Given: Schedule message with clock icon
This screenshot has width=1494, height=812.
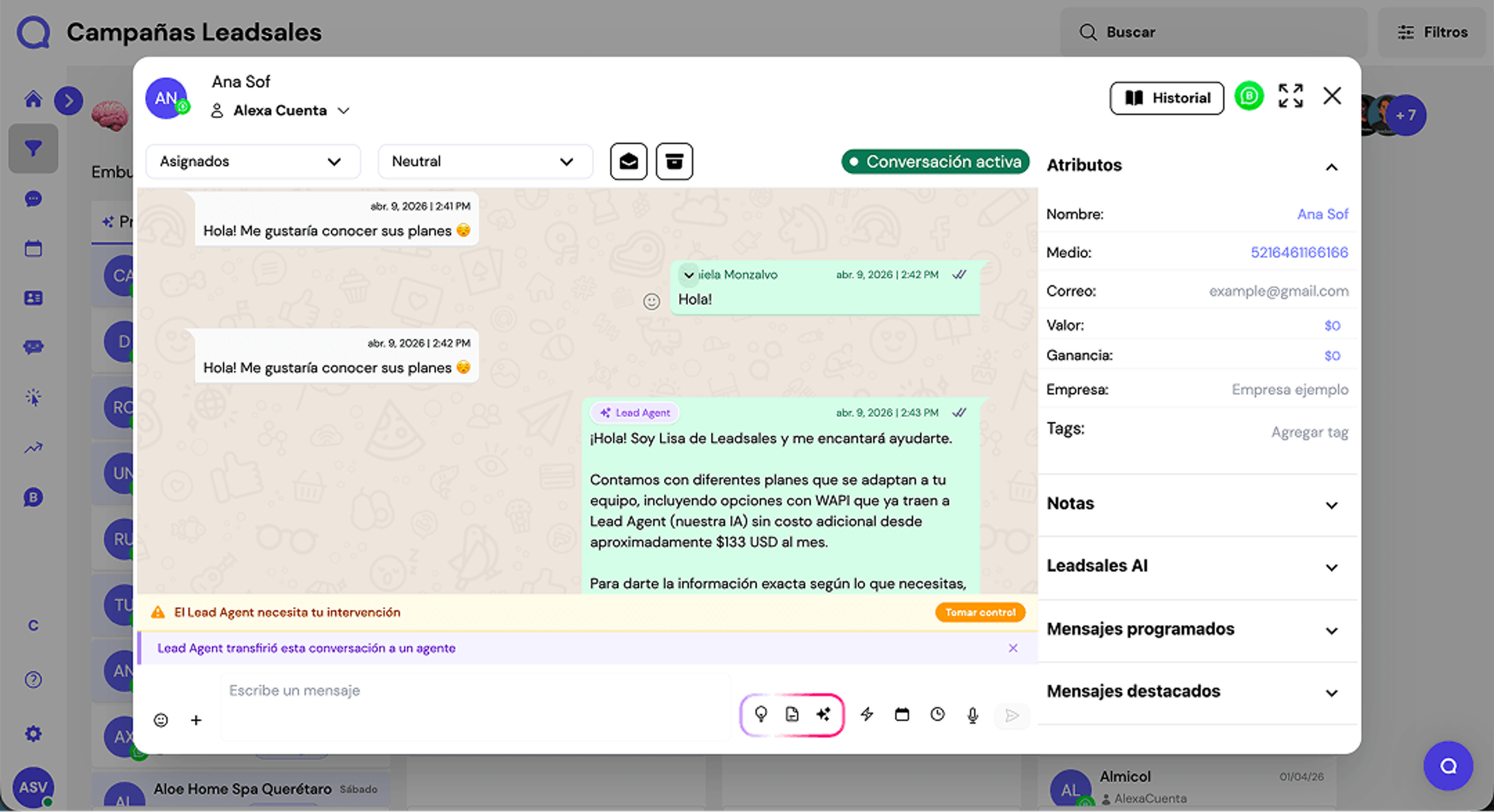Looking at the screenshot, I should (937, 714).
